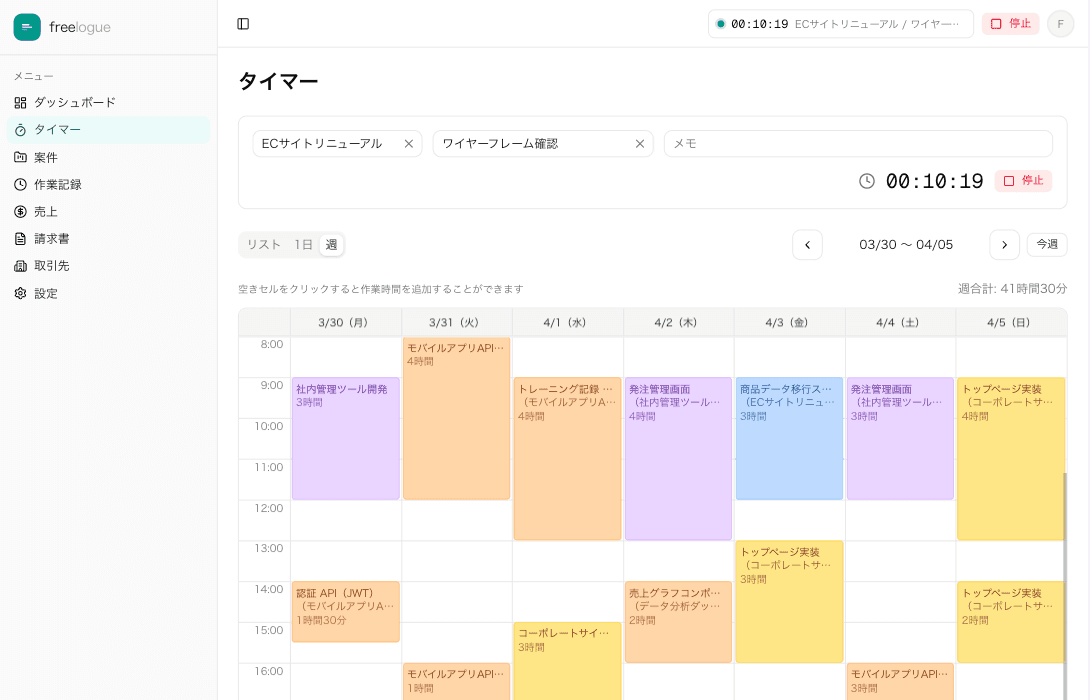Click the freelogue logo icon
The height and width of the screenshot is (700, 1090).
(27, 27)
